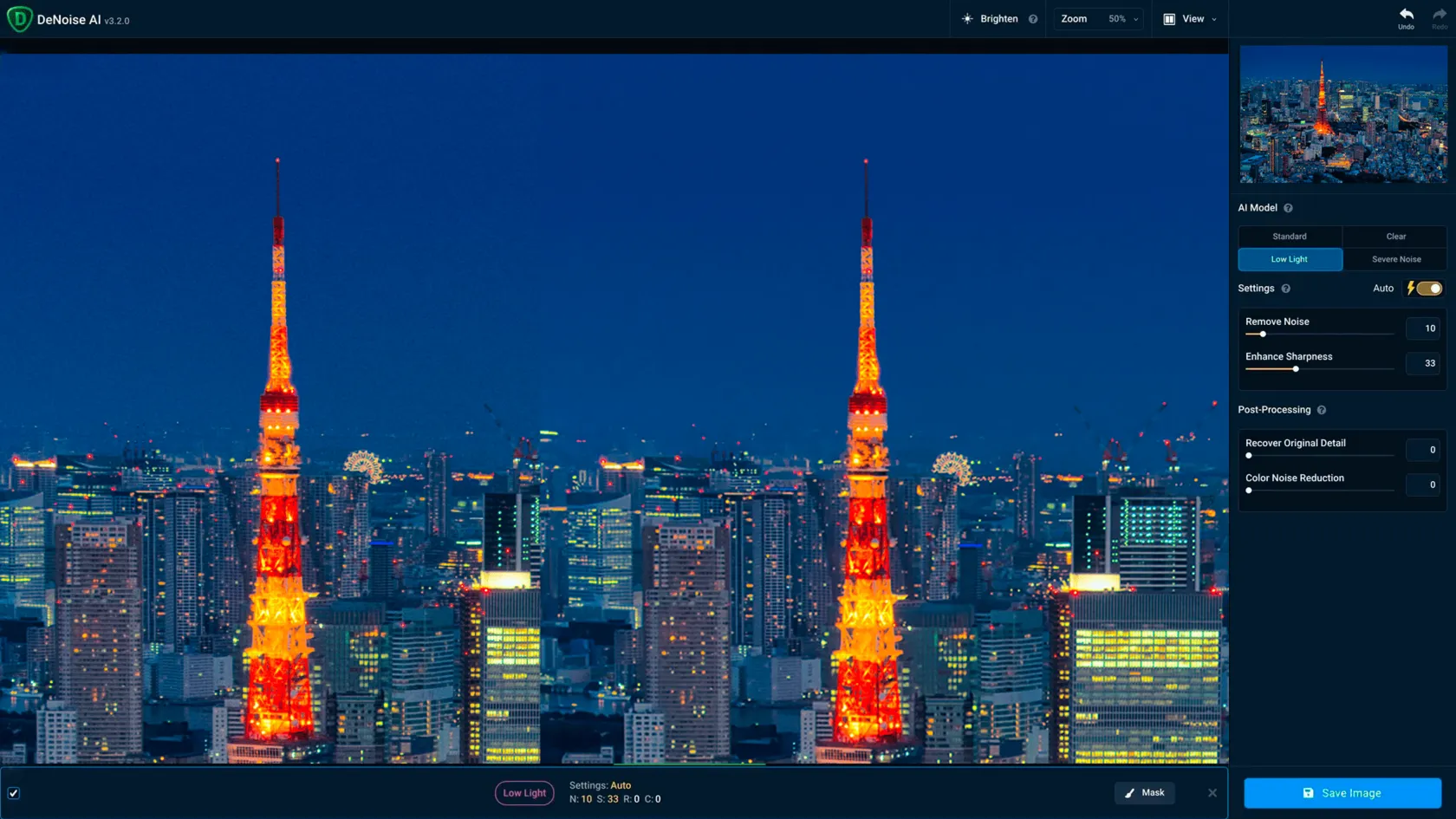Click the Brighten help question mark
1456x819 pixels.
pos(1033,18)
